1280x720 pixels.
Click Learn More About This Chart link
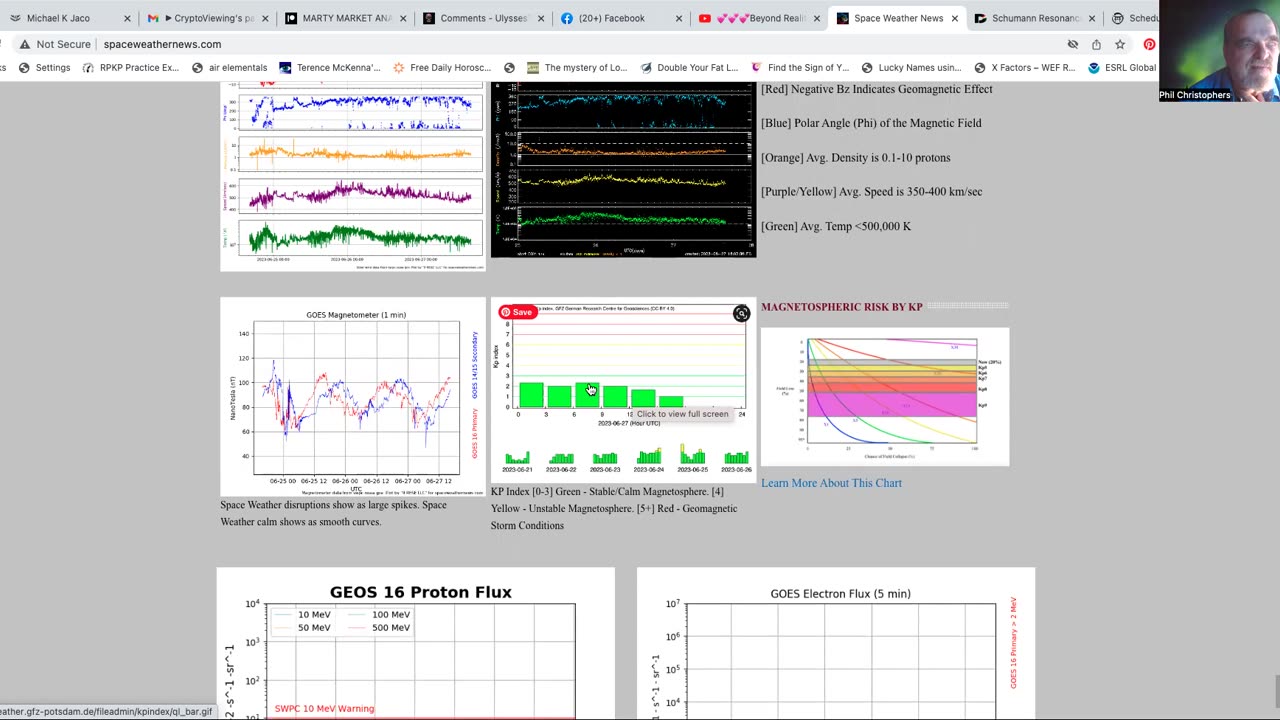(831, 483)
